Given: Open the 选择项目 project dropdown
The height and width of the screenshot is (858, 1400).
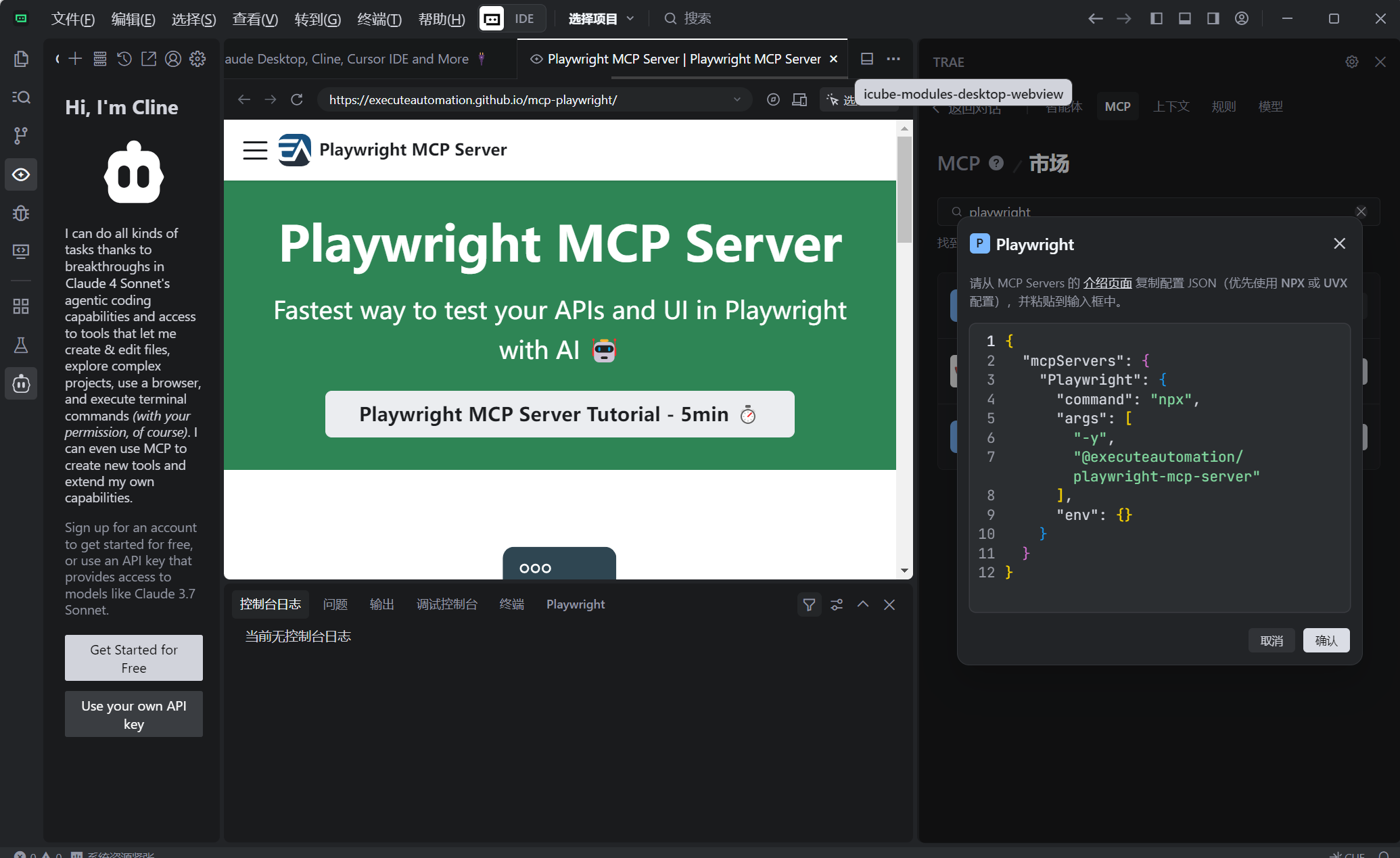Looking at the screenshot, I should coord(601,19).
